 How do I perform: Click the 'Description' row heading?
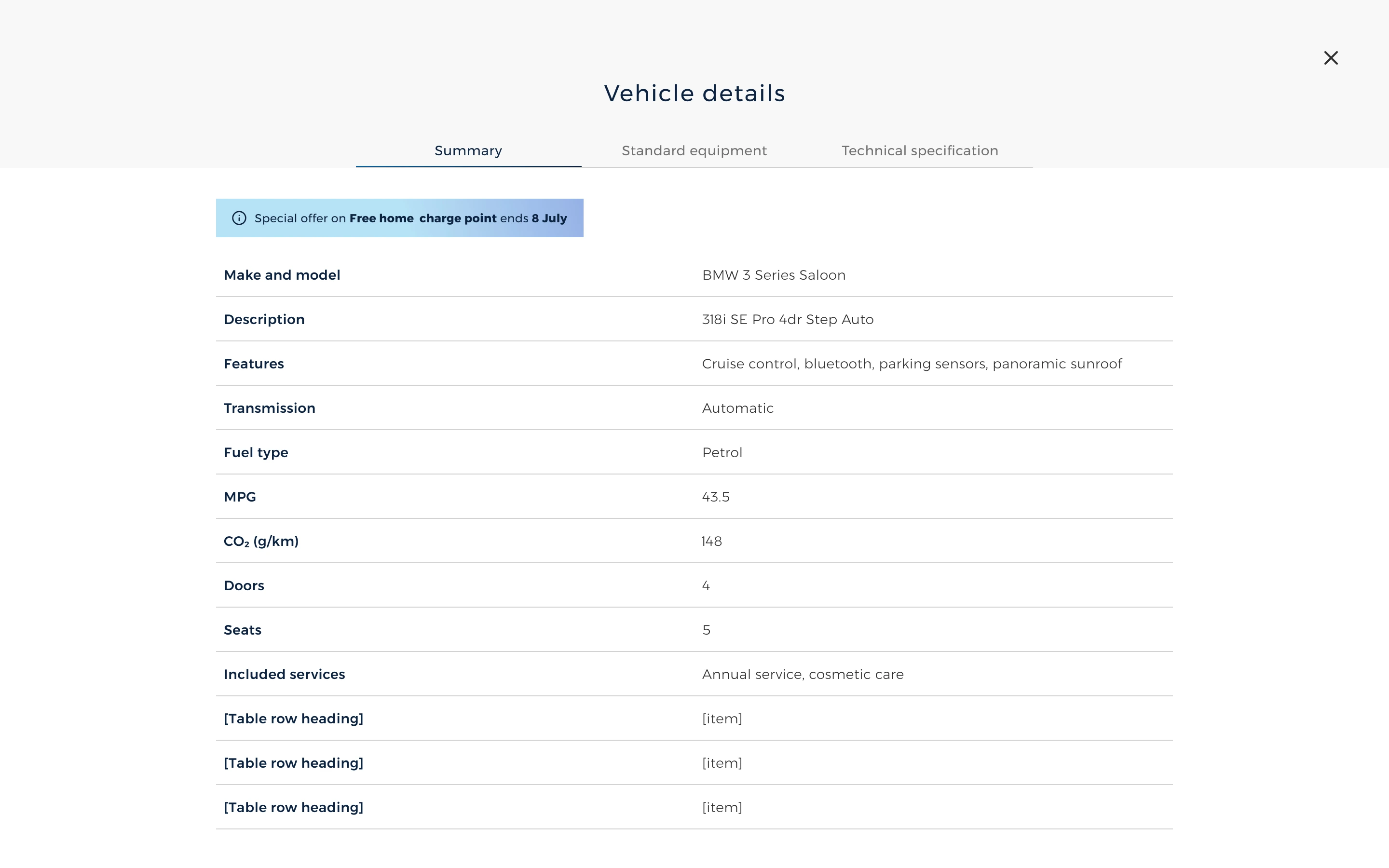[x=264, y=320]
